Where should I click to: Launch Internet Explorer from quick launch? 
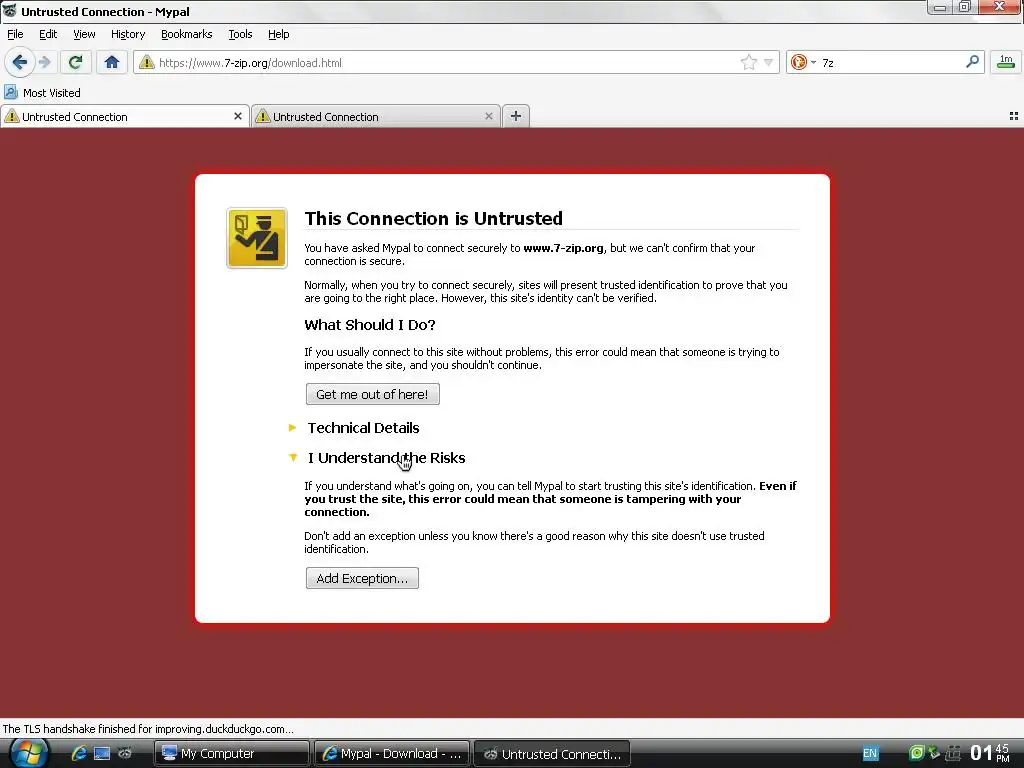tap(79, 754)
